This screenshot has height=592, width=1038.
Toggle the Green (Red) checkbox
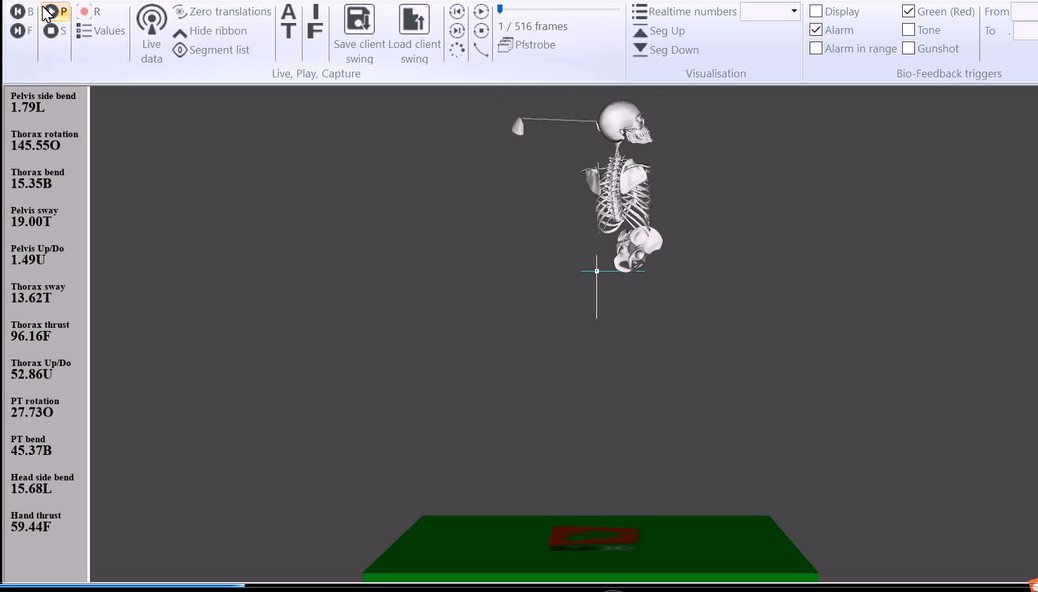point(908,12)
